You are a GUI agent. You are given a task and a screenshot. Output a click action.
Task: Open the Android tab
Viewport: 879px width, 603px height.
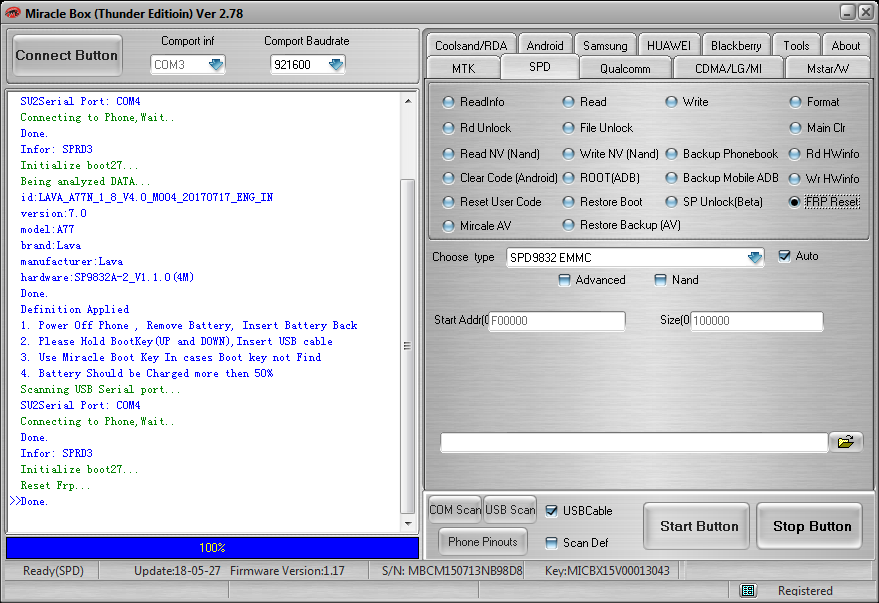[545, 45]
